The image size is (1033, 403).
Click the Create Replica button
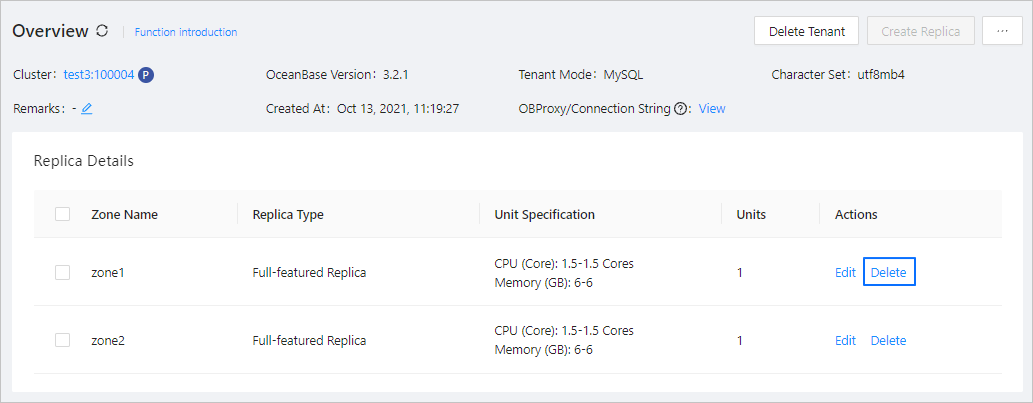click(921, 31)
